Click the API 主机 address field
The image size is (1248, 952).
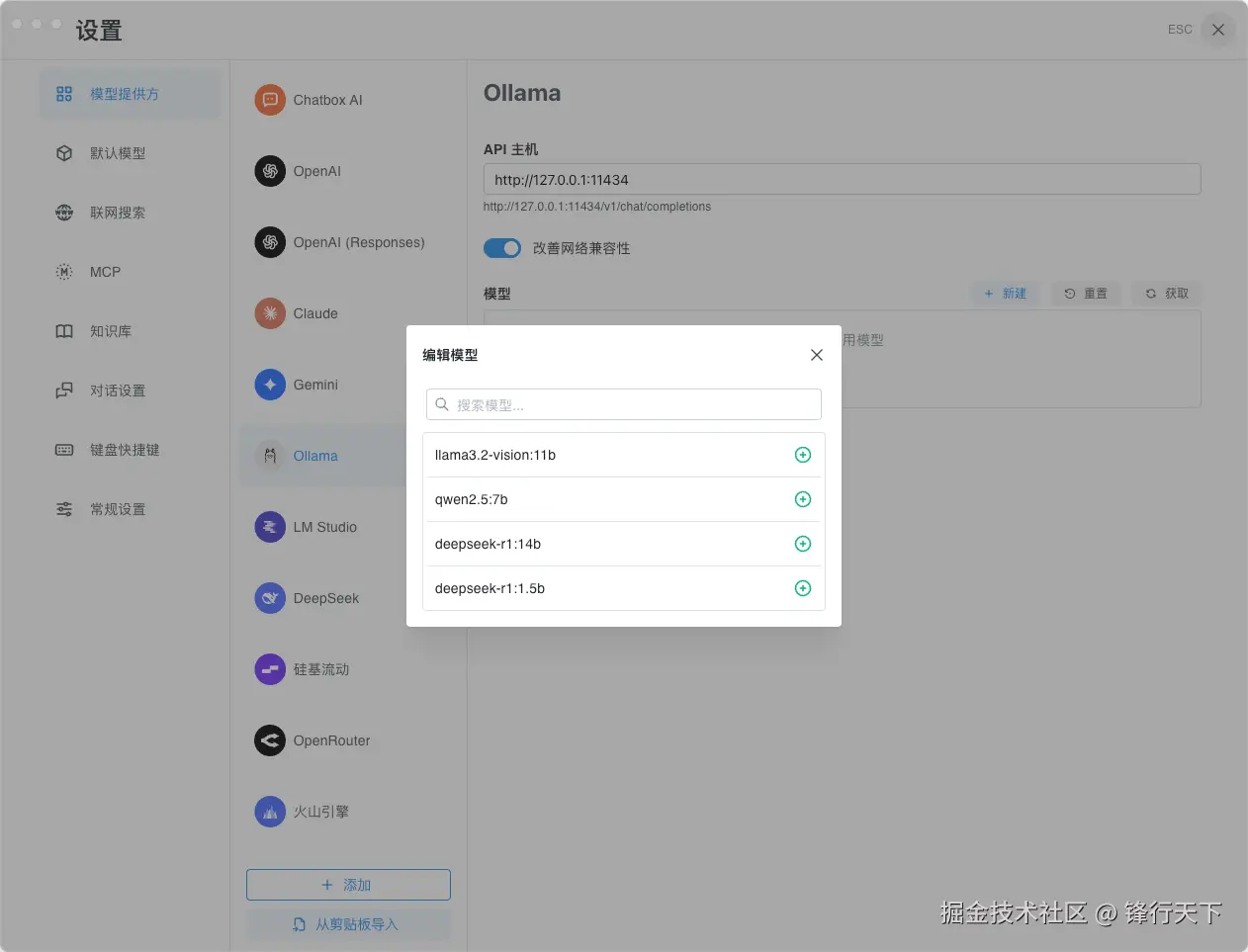[842, 179]
